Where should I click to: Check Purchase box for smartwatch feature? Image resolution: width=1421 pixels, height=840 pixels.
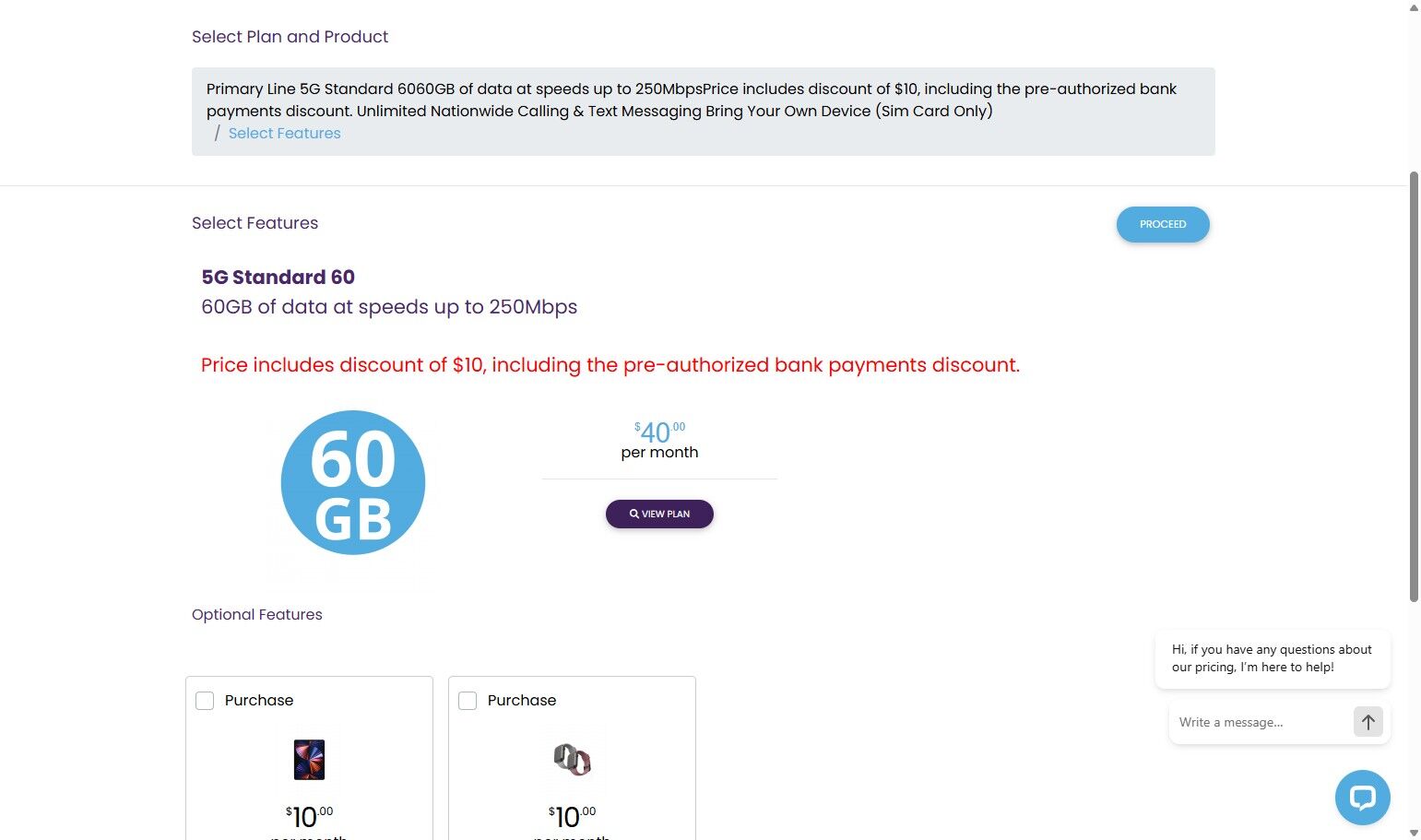(x=468, y=701)
